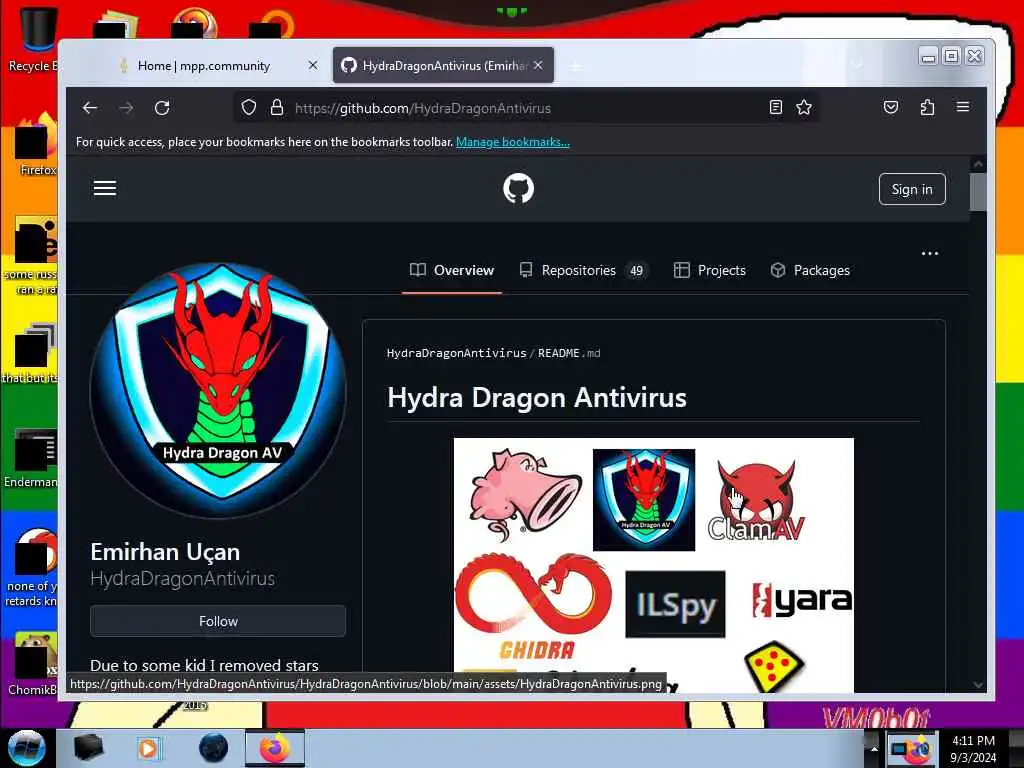Open HydraDragonAntivirus repo link in README path
The image size is (1024, 768).
456,353
